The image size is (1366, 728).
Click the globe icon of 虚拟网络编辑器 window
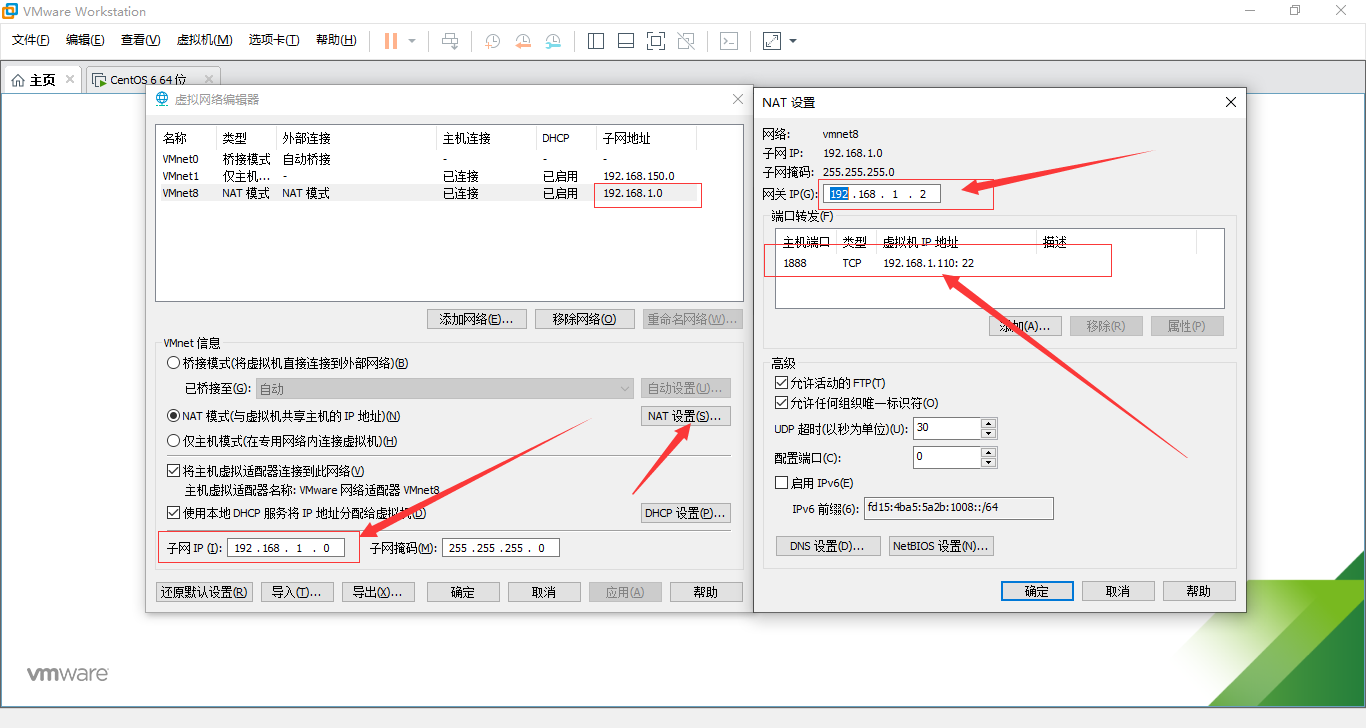[162, 99]
